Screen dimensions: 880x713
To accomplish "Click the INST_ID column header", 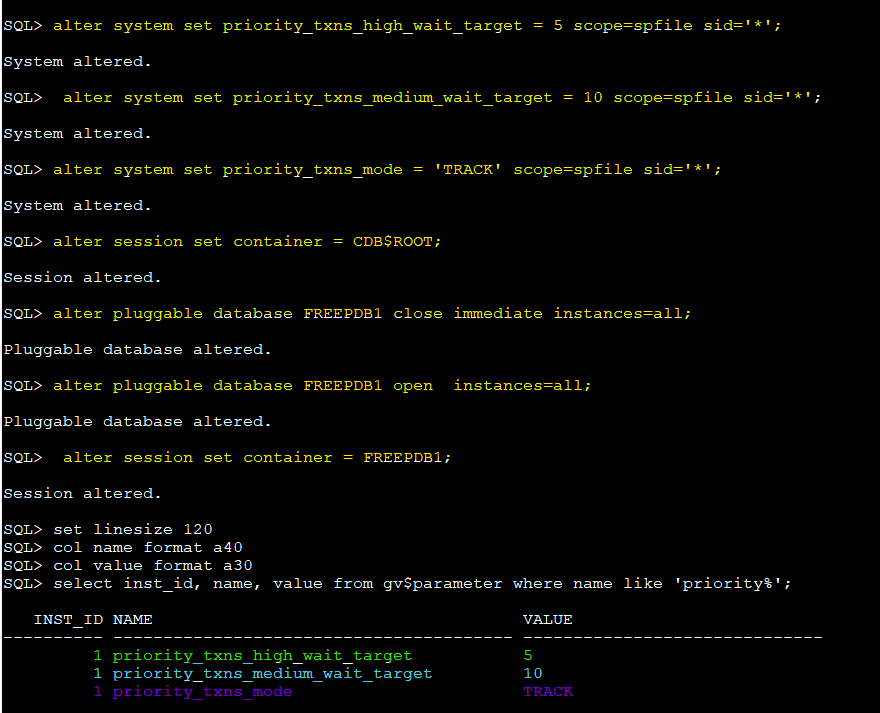I will pos(68,620).
